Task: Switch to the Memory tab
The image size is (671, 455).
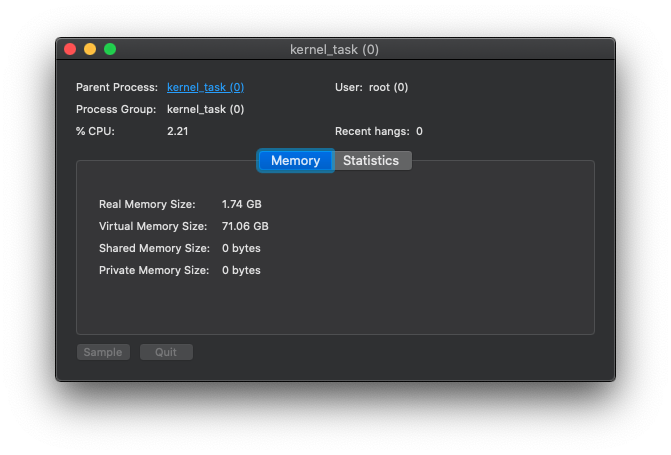Action: (x=295, y=160)
